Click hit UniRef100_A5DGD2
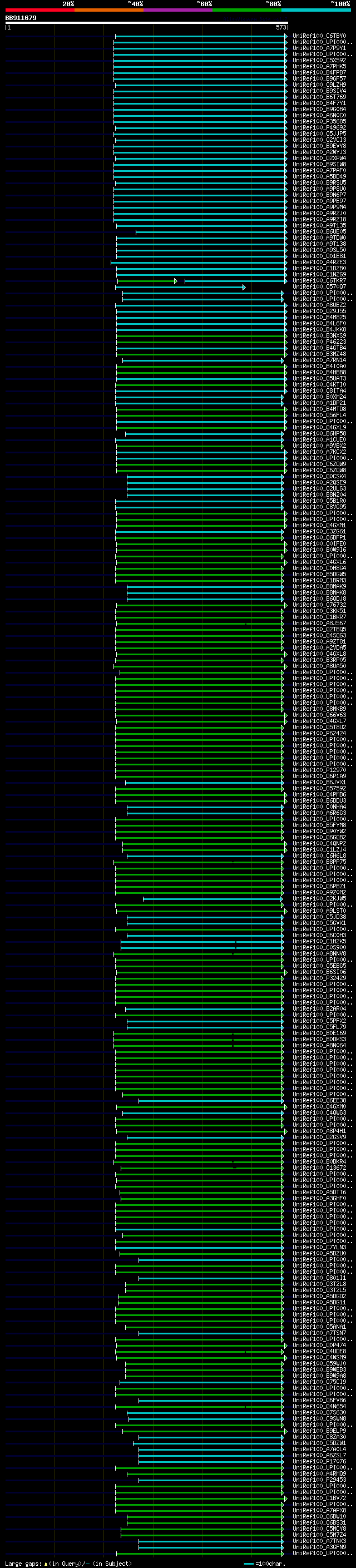The image size is (356, 1568). click(319, 1296)
